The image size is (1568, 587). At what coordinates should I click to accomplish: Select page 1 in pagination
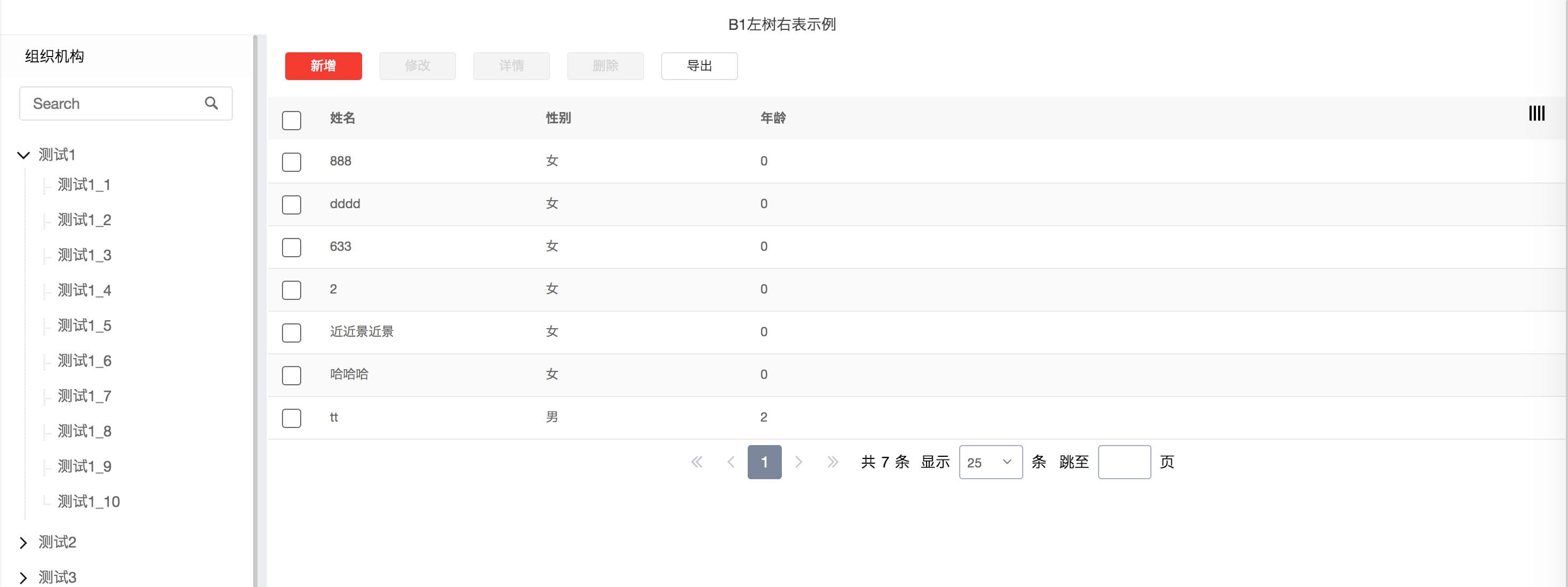(x=764, y=462)
